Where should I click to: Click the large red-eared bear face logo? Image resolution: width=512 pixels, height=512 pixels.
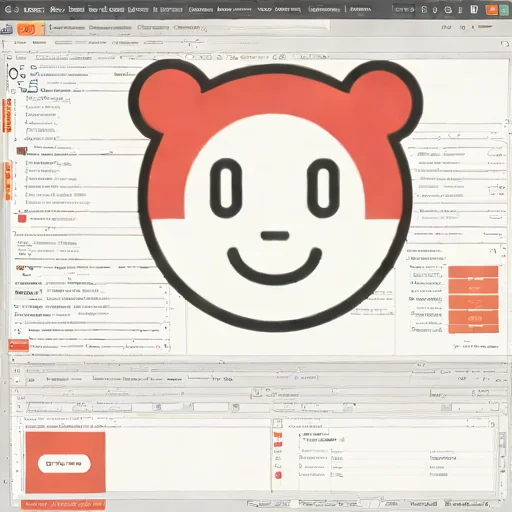click(x=275, y=195)
